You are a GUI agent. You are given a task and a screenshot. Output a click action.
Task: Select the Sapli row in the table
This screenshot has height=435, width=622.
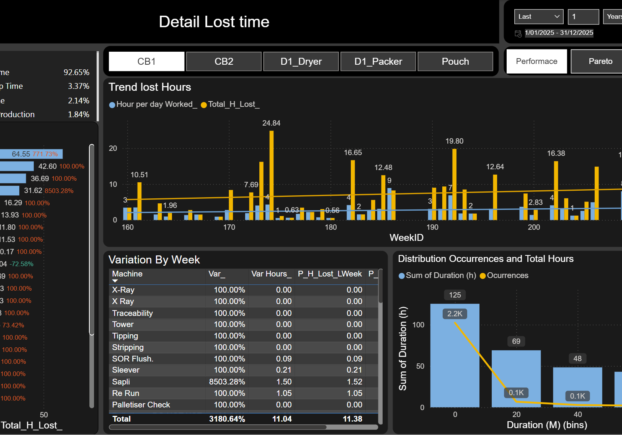tap(243, 382)
